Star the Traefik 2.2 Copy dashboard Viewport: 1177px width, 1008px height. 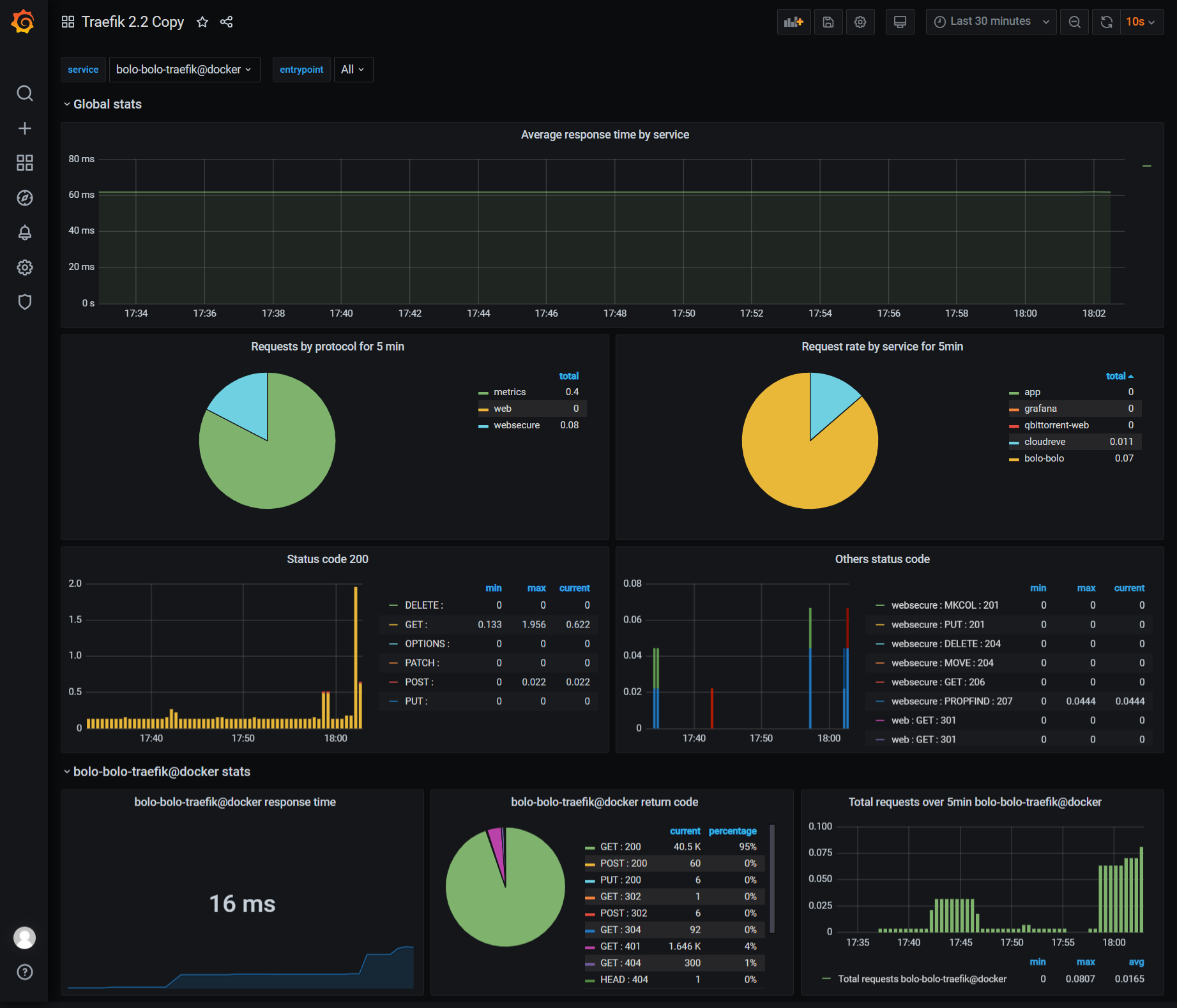point(202,22)
